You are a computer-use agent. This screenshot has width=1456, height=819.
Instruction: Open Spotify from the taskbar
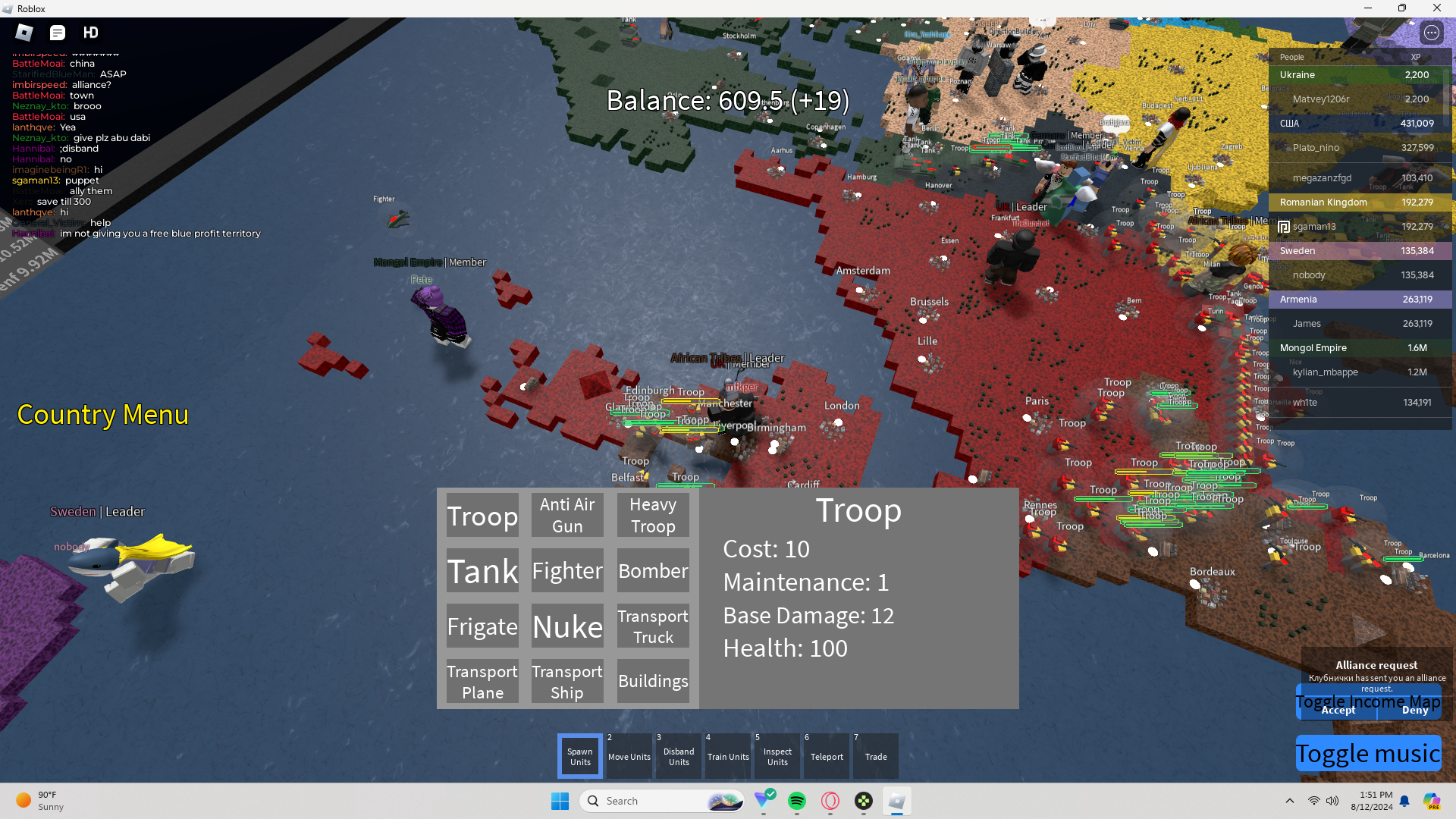tap(796, 801)
